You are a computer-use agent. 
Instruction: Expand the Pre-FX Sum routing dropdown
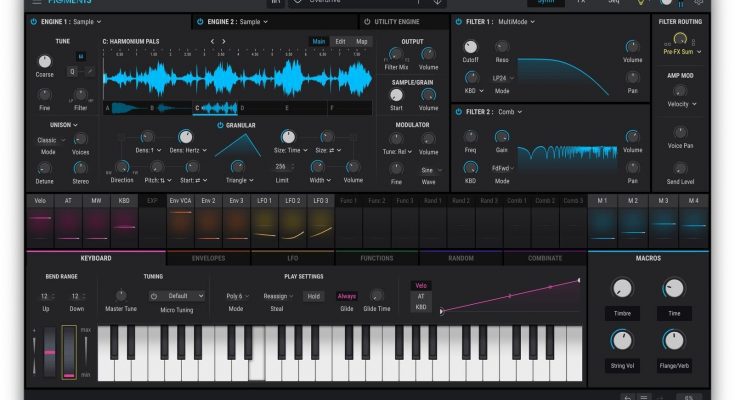pyautogui.click(x=683, y=50)
